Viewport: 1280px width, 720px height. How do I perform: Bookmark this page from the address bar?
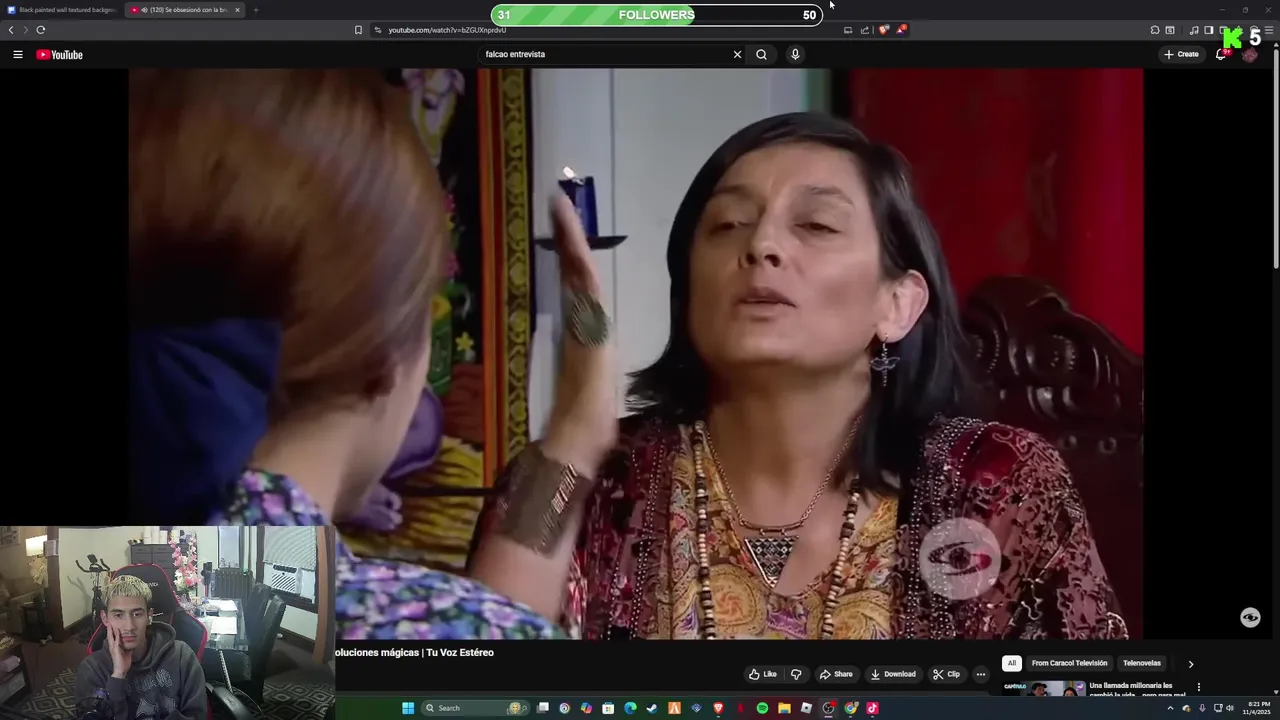click(x=358, y=30)
